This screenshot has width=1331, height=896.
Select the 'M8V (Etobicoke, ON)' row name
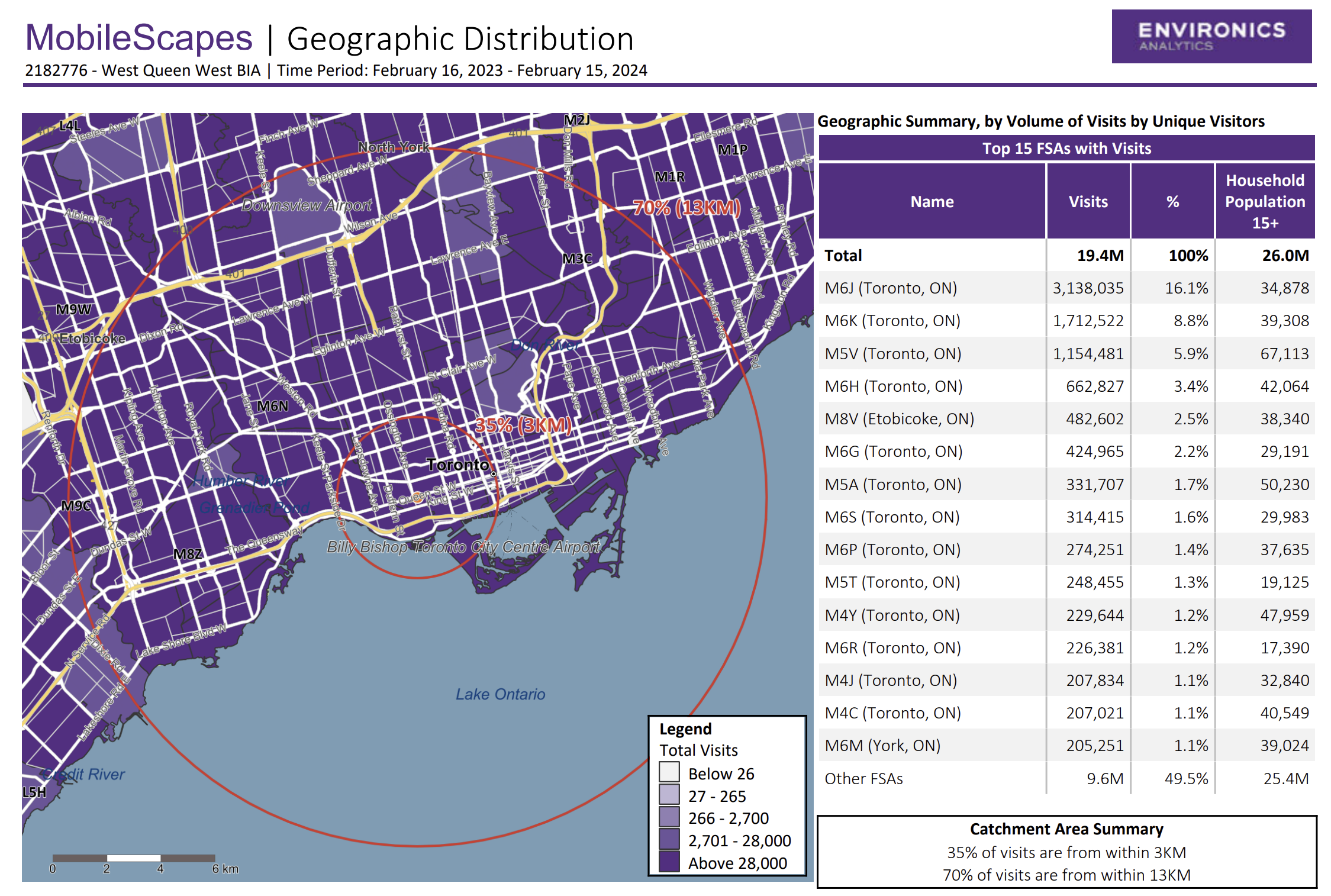coord(900,419)
